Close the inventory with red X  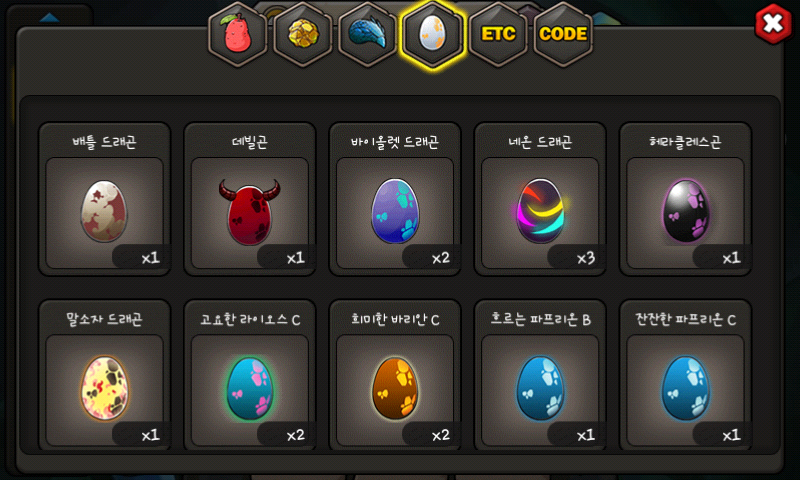(x=773, y=23)
